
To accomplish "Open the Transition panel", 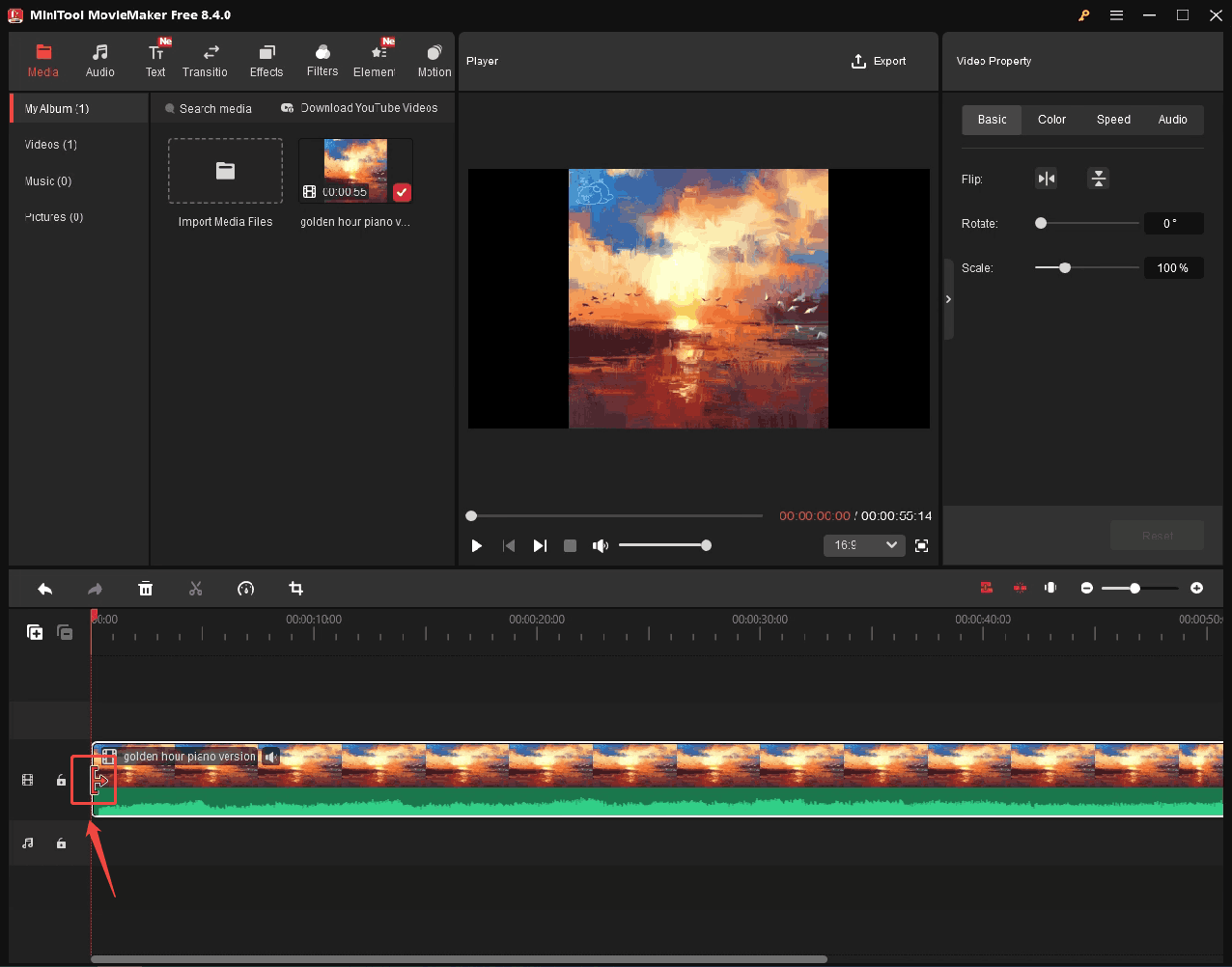I will [x=205, y=60].
